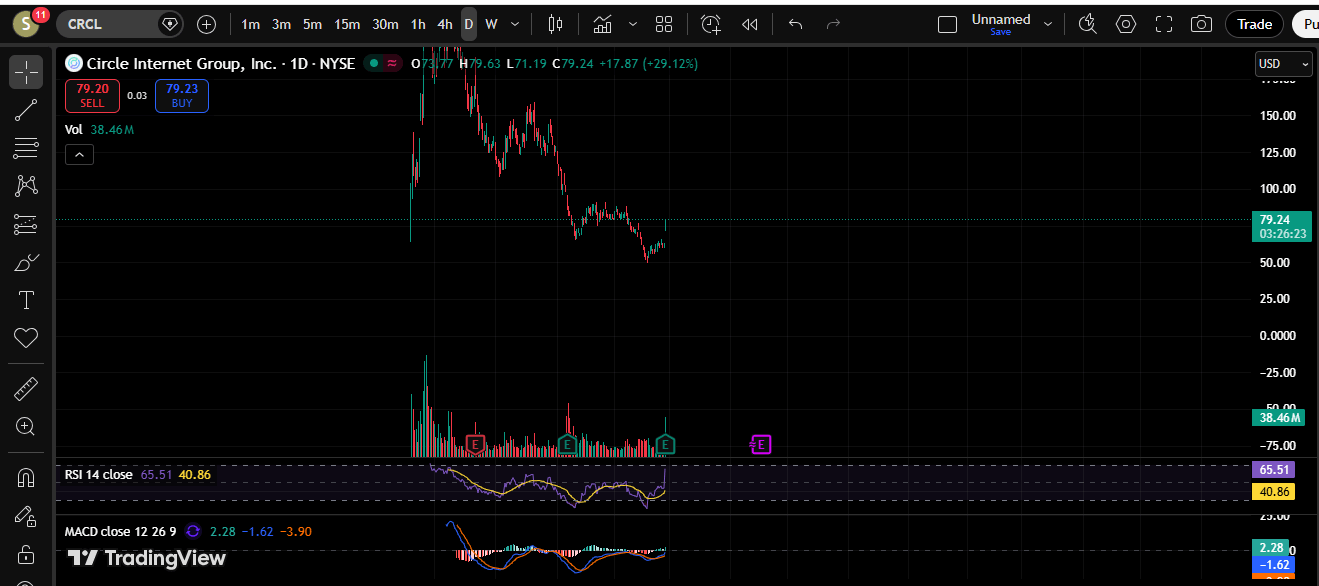Click the pink data-mode indicator next to NYSE
Viewport: 1319px width, 586px height.
coord(392,63)
